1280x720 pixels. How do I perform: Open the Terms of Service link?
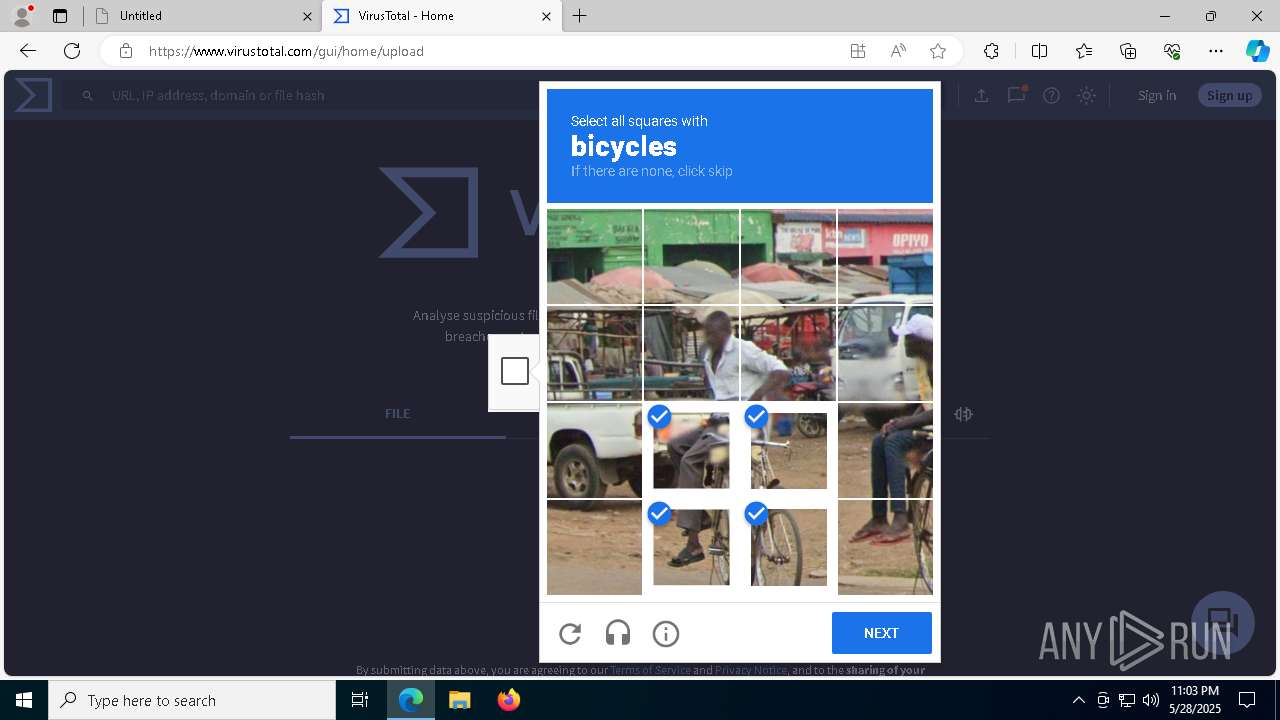tap(650, 670)
